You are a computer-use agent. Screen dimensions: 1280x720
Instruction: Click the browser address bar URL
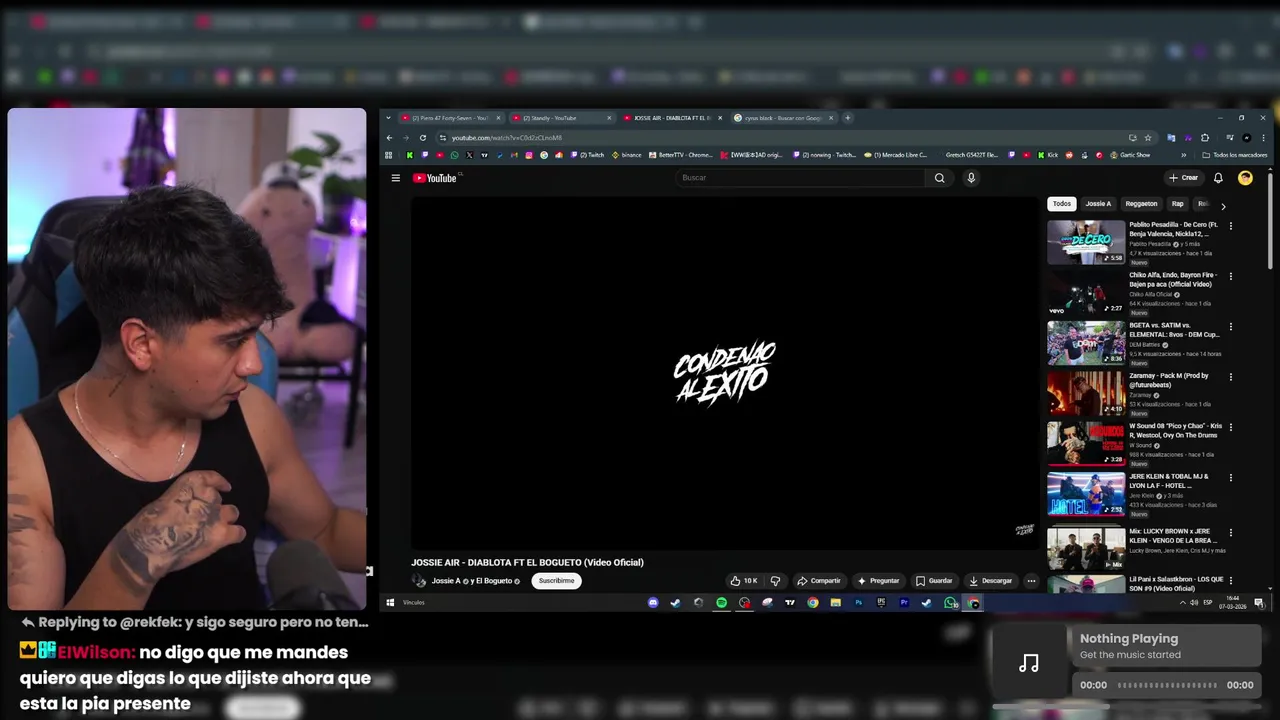[507, 138]
